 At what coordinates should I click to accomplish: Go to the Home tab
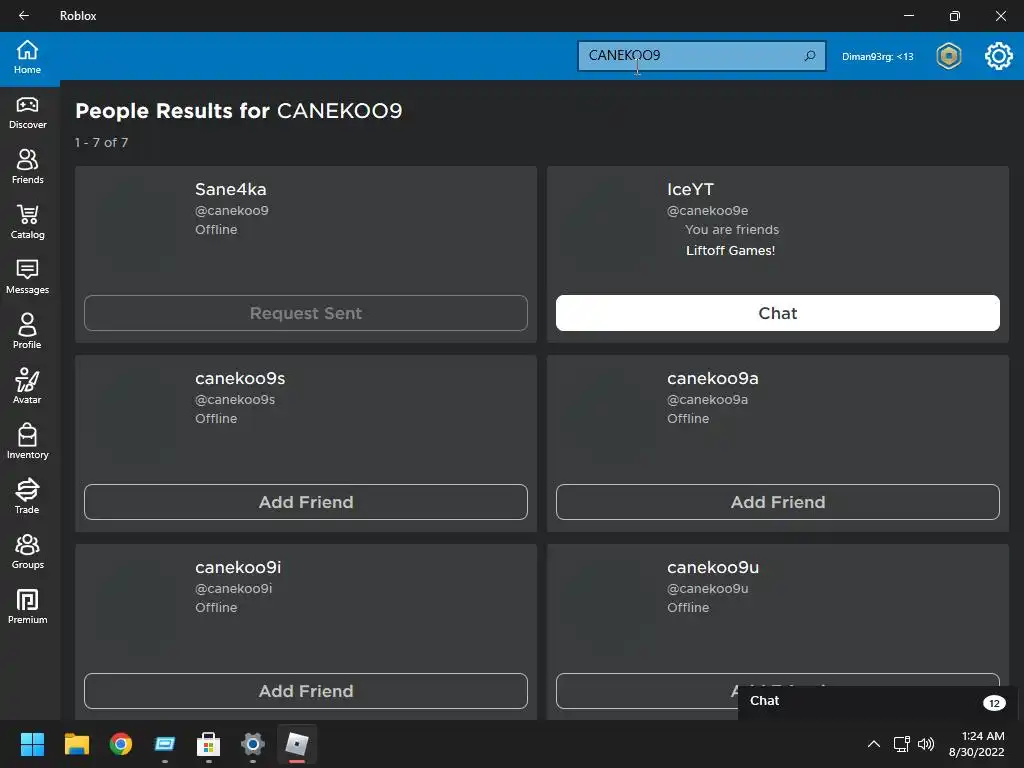click(x=27, y=57)
